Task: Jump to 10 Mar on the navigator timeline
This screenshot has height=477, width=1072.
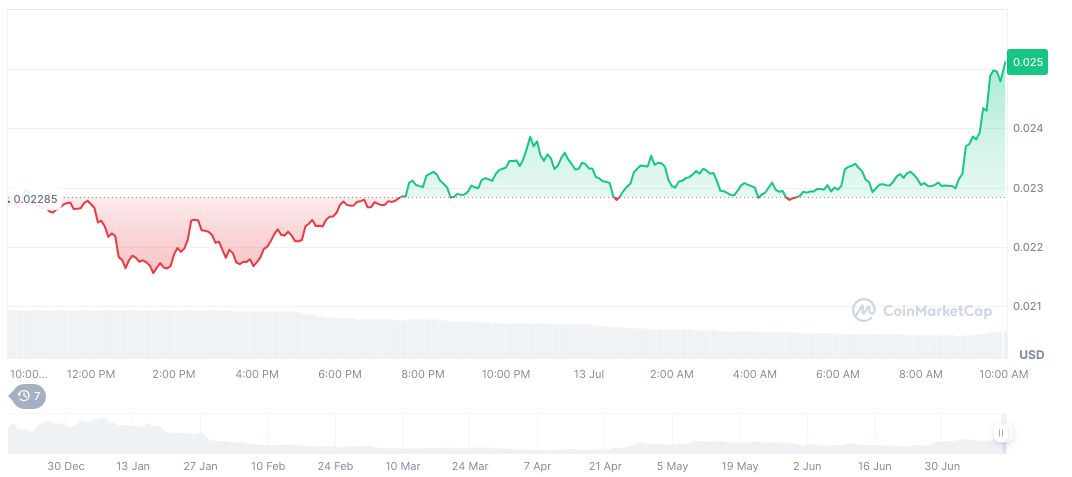Action: 402,466
